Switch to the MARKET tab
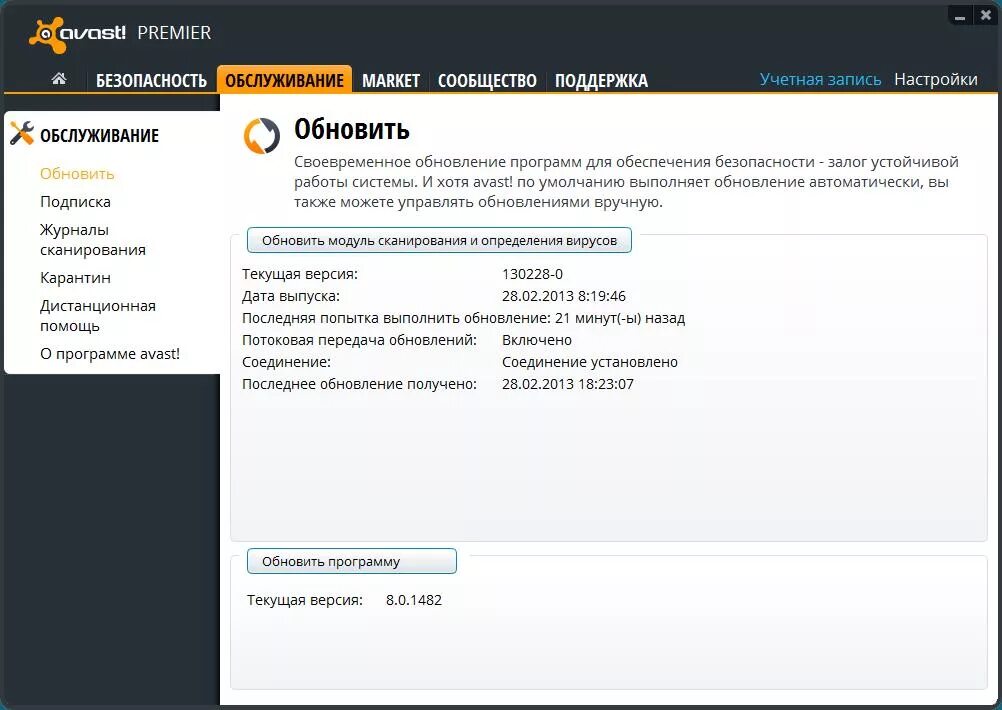Screen dimensions: 1002x710 pyautogui.click(x=390, y=81)
